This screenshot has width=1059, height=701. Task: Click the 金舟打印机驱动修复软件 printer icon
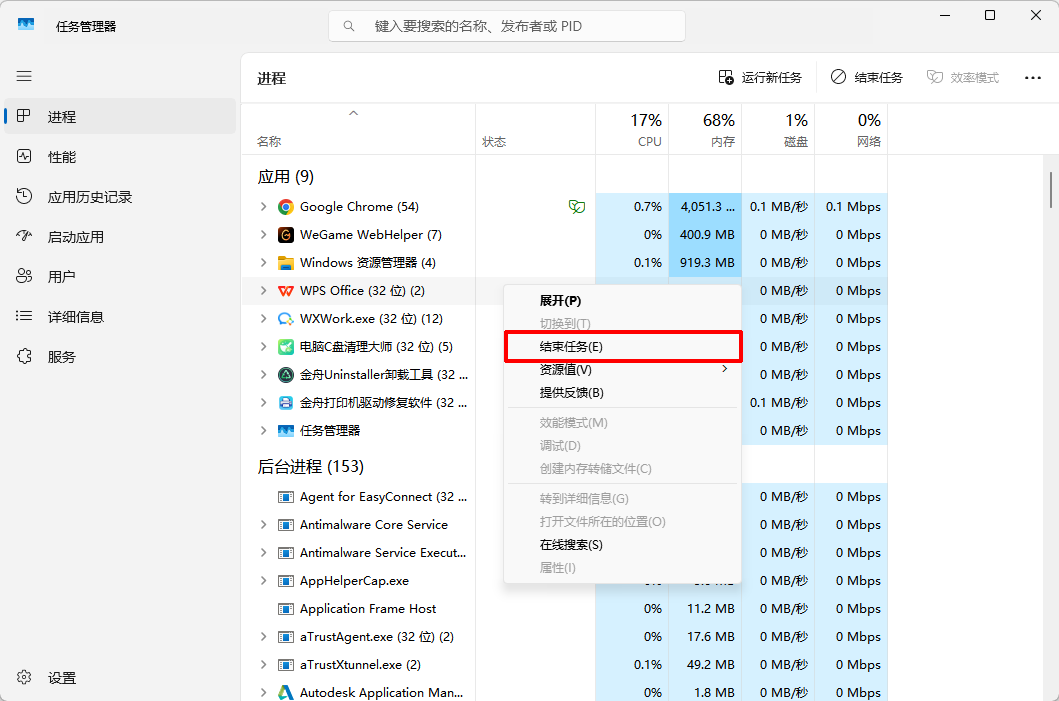[x=286, y=403]
